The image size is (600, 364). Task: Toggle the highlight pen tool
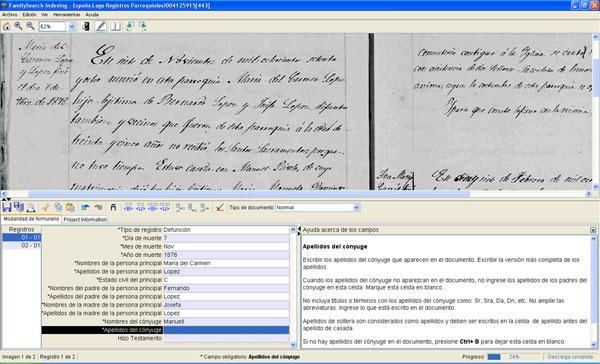[x=101, y=26]
